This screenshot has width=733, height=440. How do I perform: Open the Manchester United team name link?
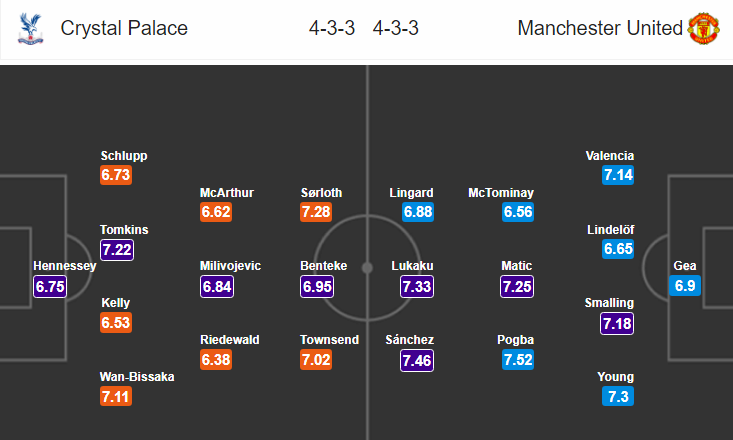(x=600, y=28)
